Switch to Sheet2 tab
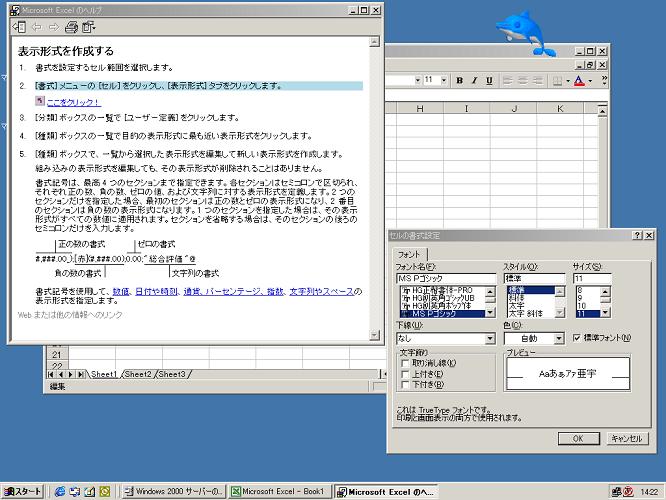The height and width of the screenshot is (500, 666). coord(138,374)
